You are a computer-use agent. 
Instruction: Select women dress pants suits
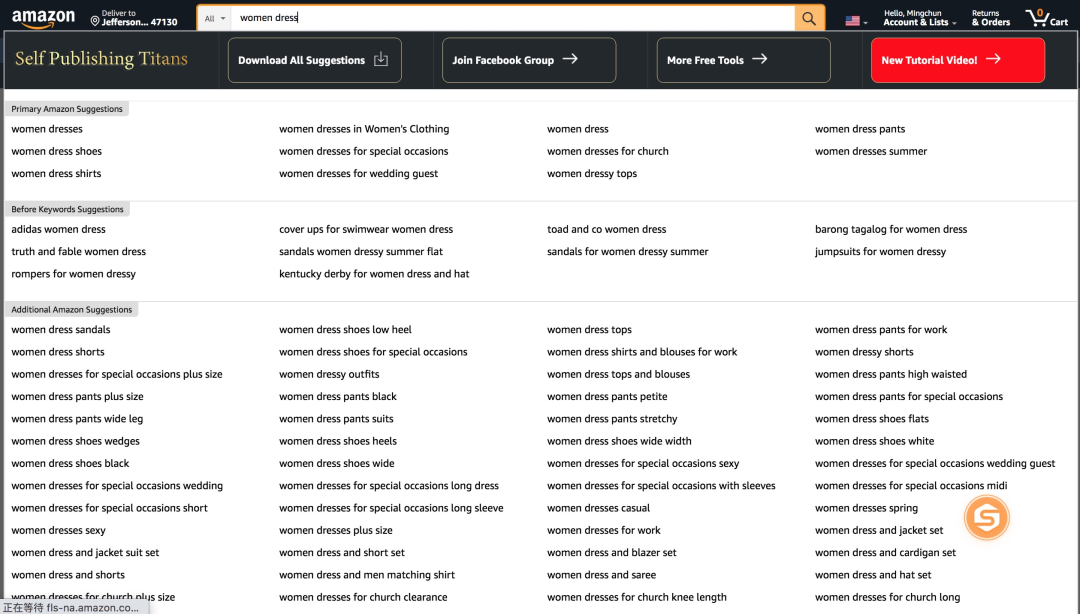[336, 419]
